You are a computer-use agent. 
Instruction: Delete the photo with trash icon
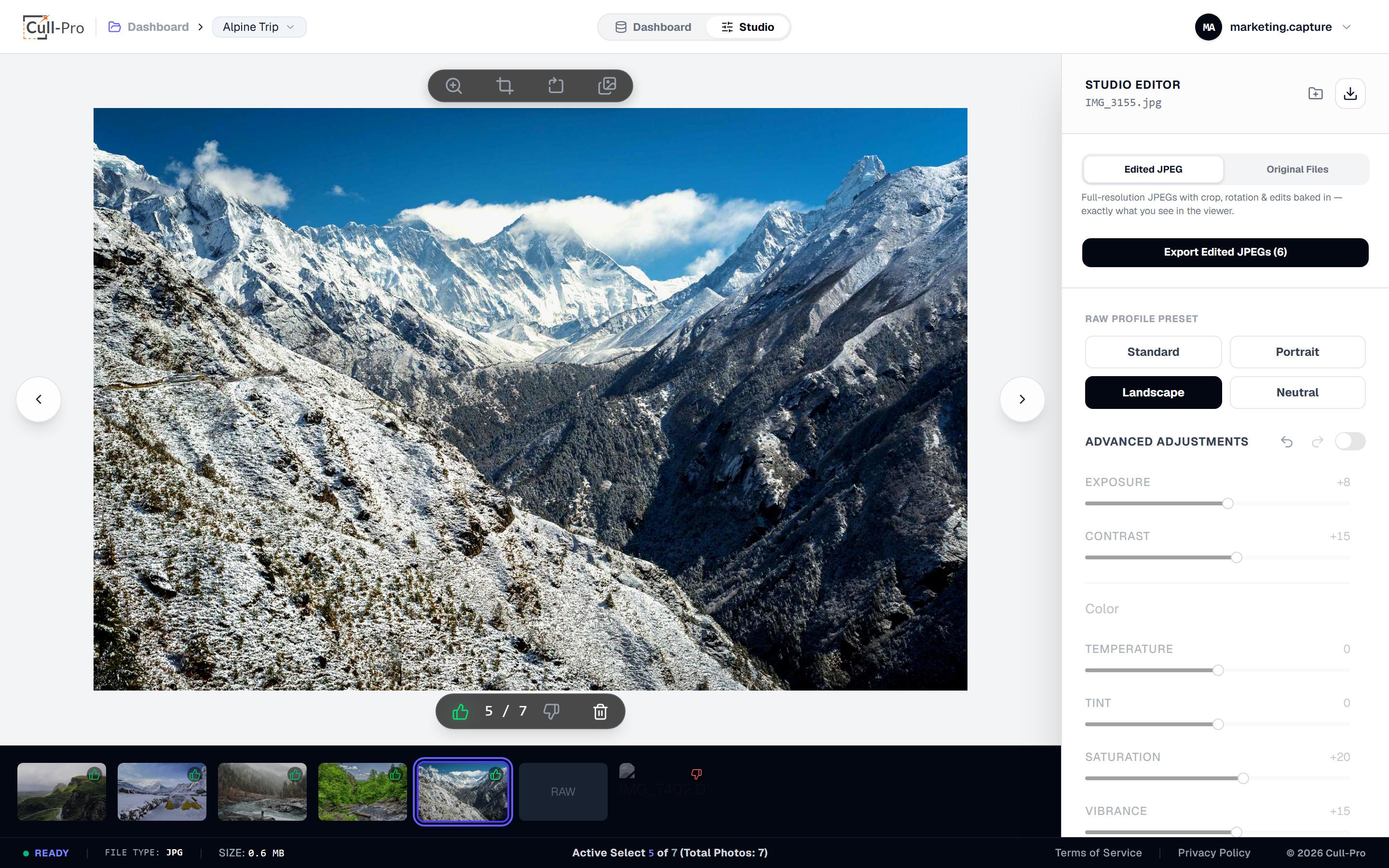click(600, 712)
